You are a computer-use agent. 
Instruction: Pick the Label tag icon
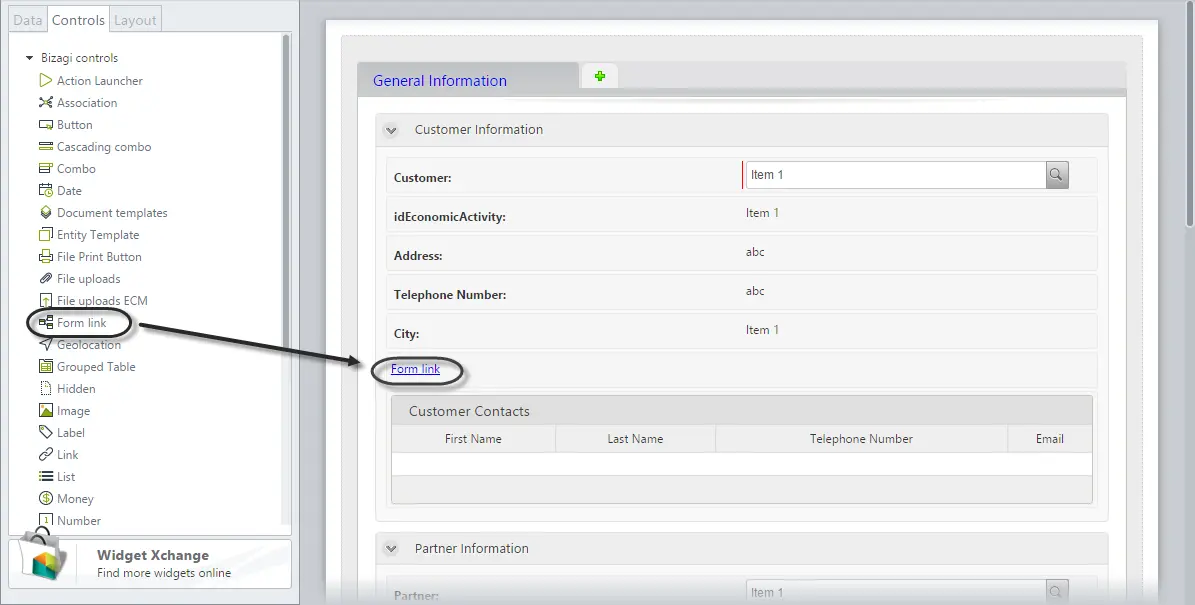tap(46, 432)
